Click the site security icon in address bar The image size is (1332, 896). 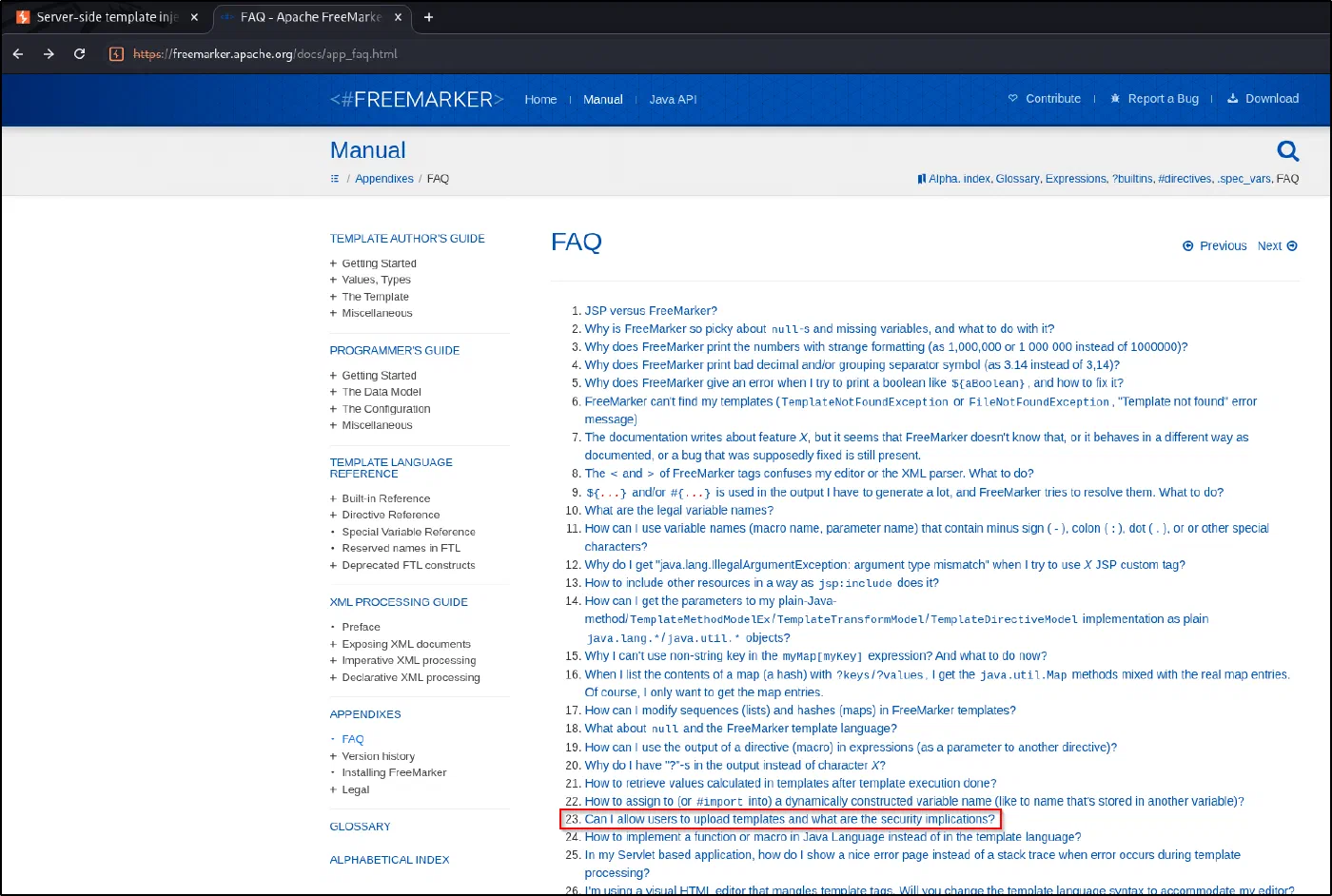click(116, 54)
